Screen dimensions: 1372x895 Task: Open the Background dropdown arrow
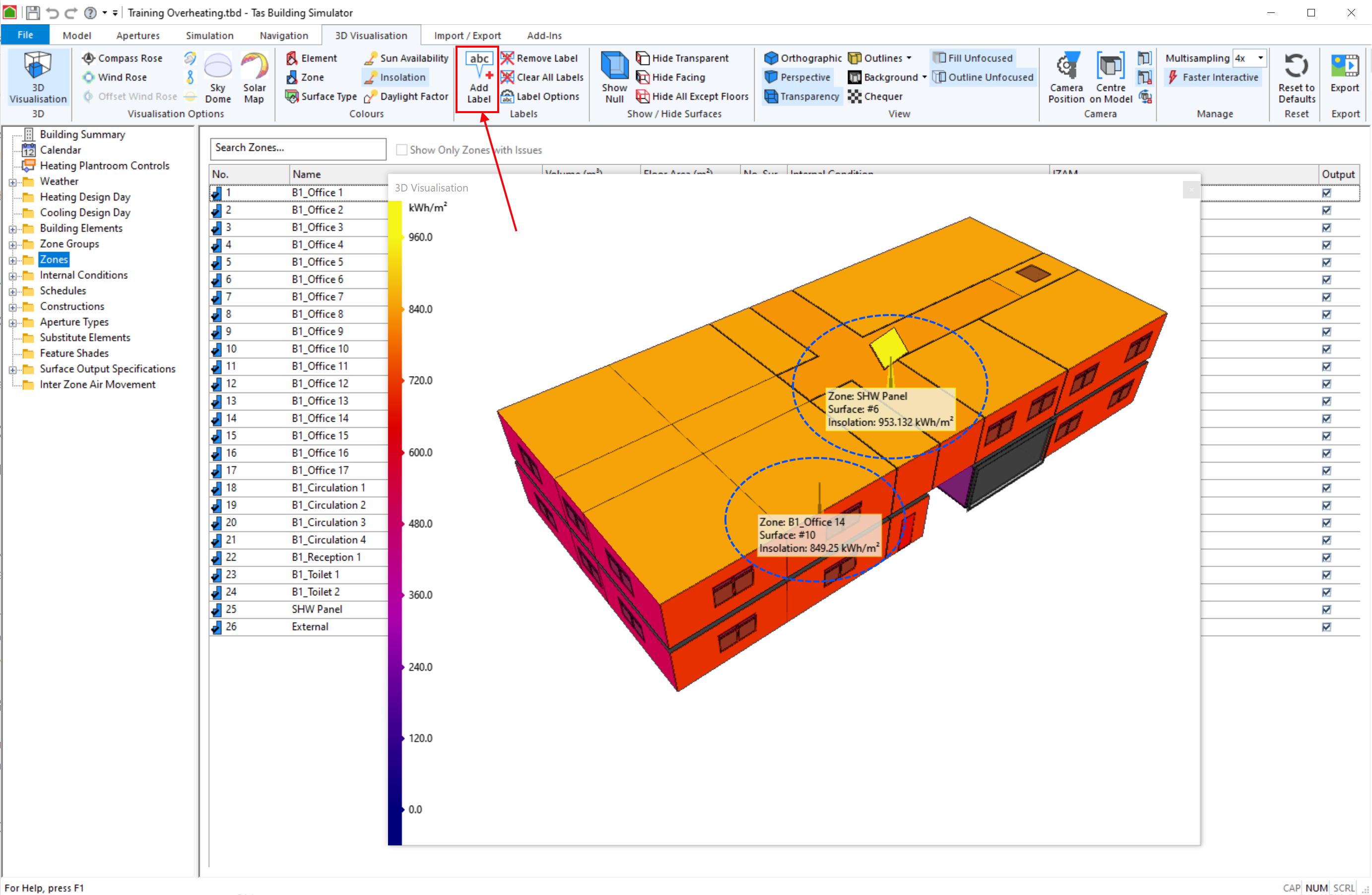[x=924, y=77]
